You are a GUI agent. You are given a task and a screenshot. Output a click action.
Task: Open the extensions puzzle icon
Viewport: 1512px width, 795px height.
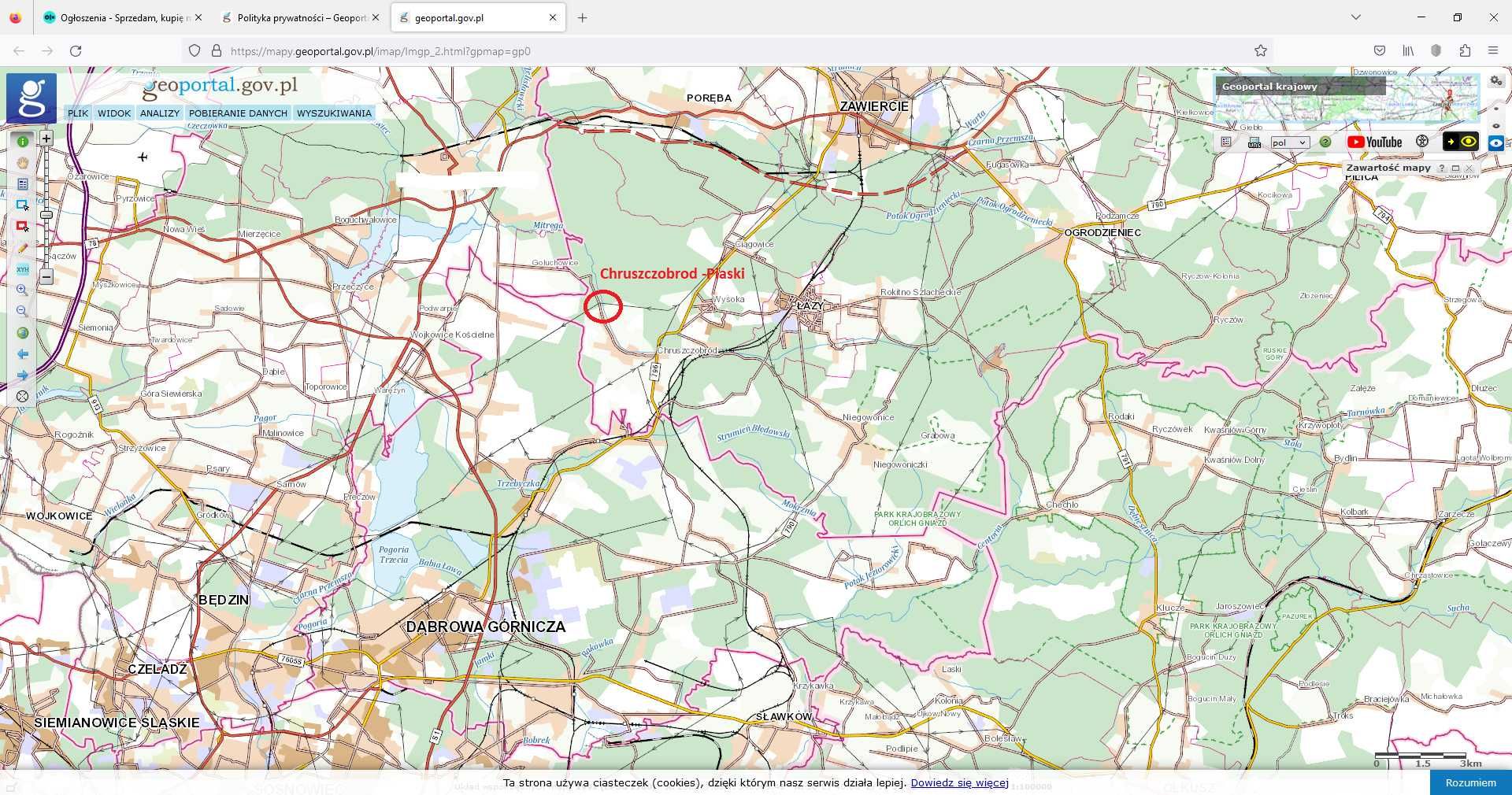[1465, 51]
